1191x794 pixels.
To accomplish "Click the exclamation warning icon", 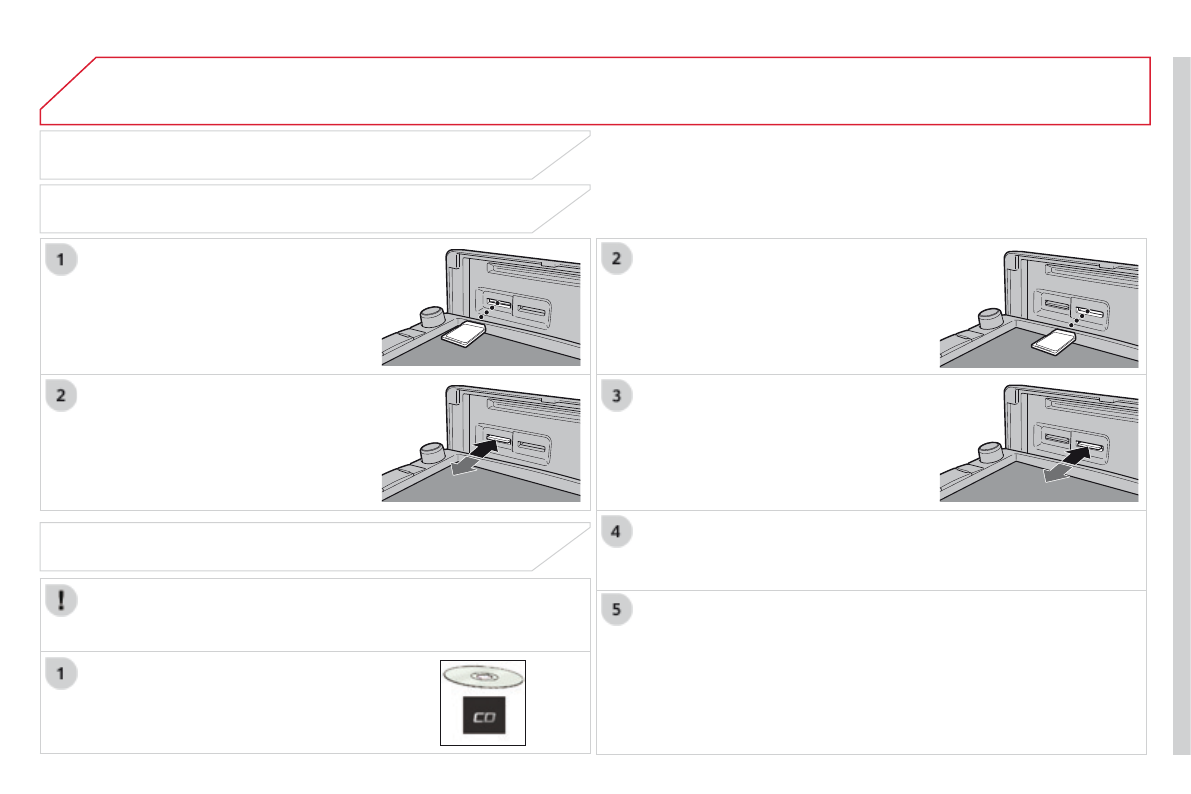I will pyautogui.click(x=62, y=600).
